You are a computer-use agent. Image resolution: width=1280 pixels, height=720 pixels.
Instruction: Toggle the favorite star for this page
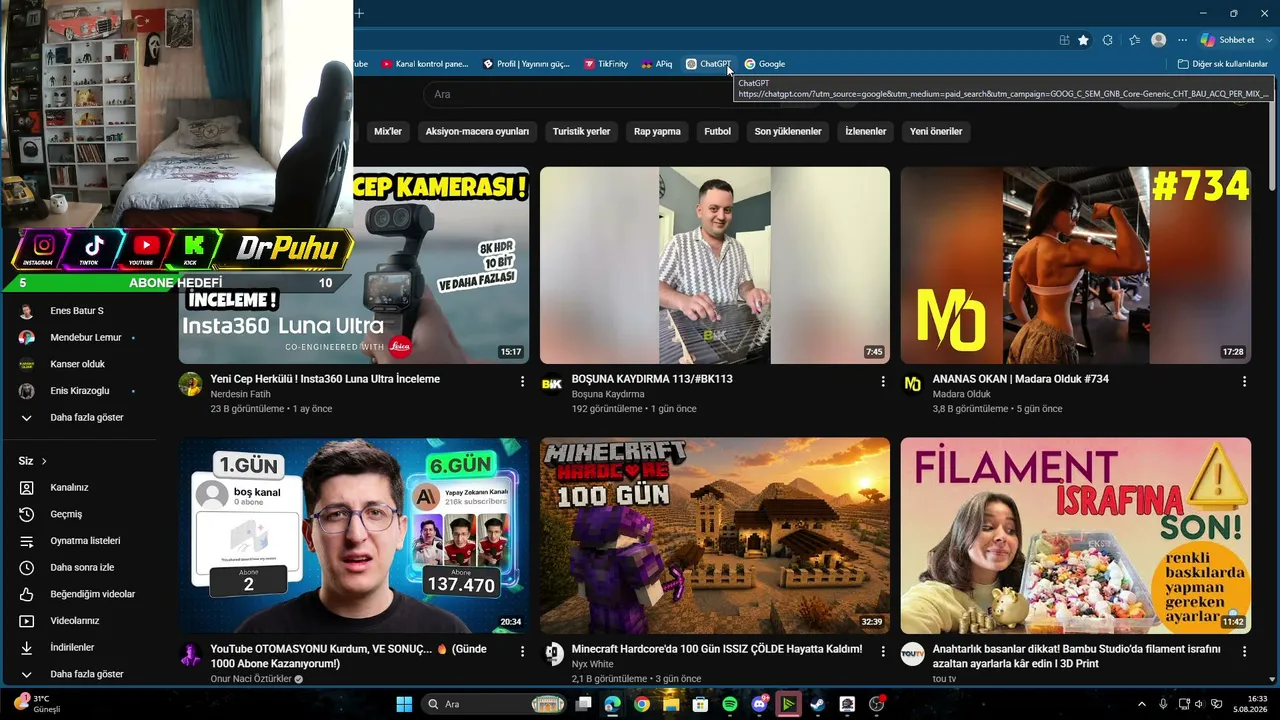1084,40
